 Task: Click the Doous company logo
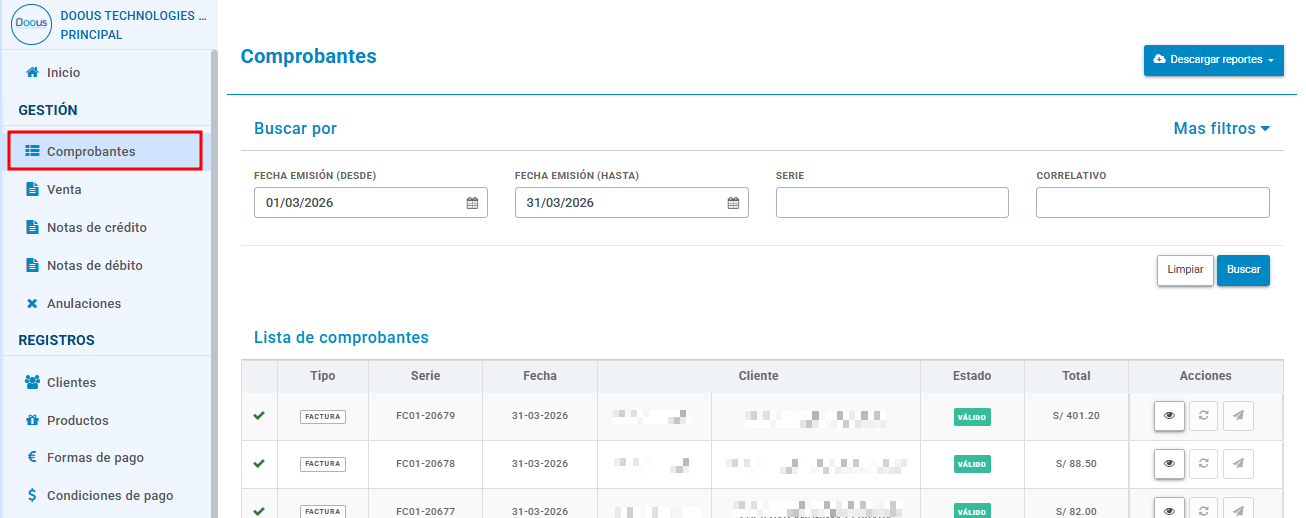coord(31,25)
